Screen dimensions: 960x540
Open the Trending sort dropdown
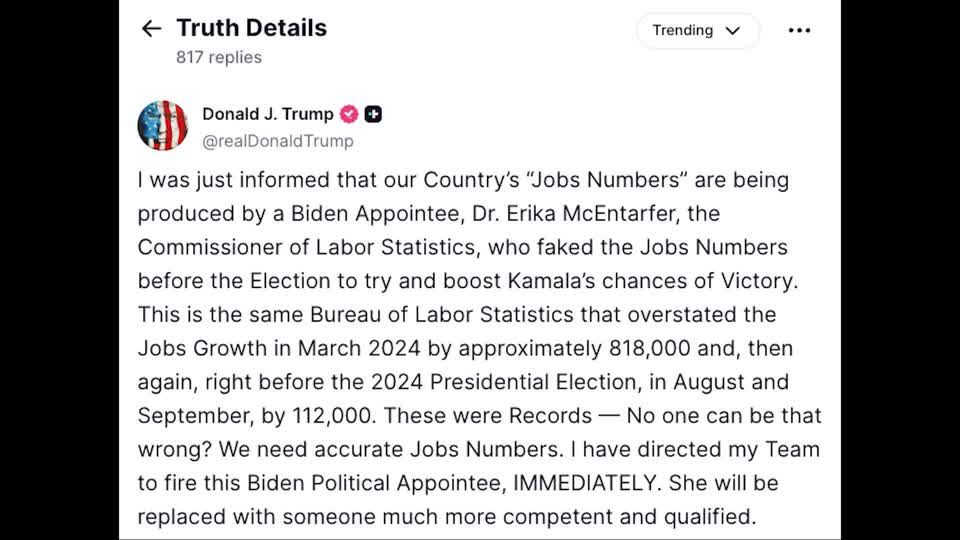click(697, 30)
